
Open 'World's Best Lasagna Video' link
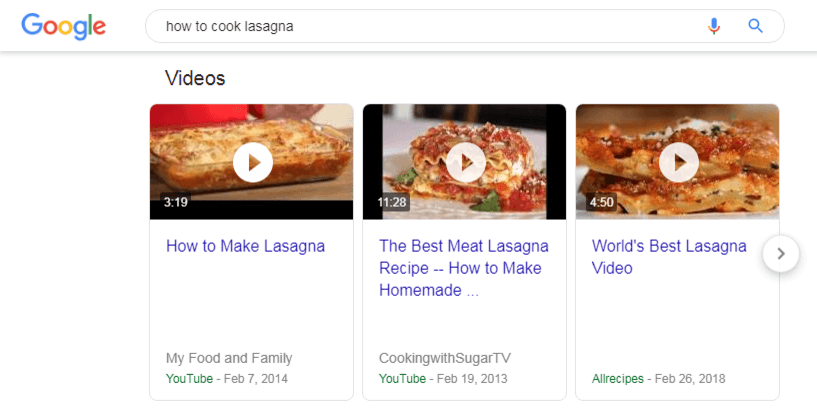point(669,257)
